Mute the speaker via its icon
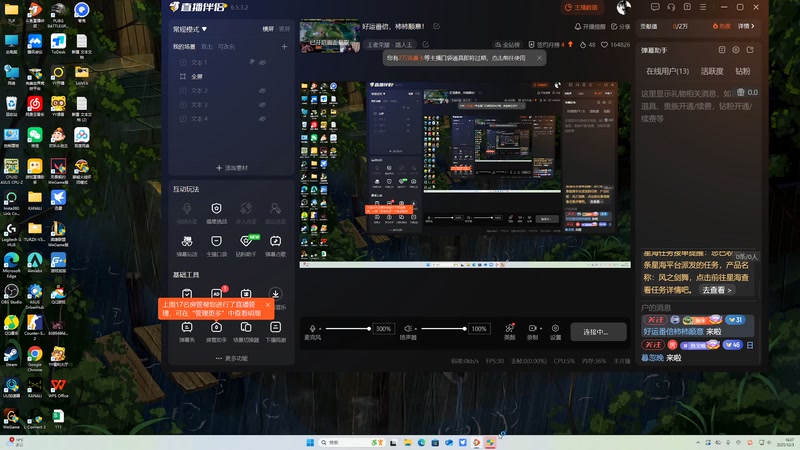 click(x=408, y=329)
